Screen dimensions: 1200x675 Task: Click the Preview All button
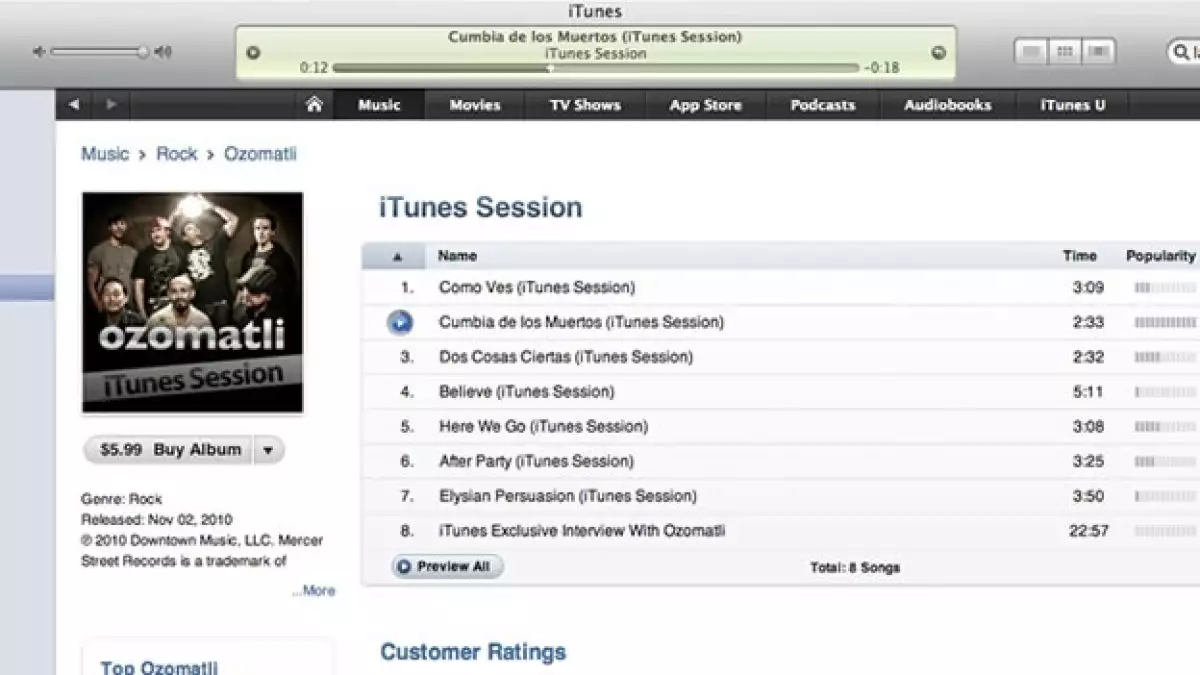(447, 567)
